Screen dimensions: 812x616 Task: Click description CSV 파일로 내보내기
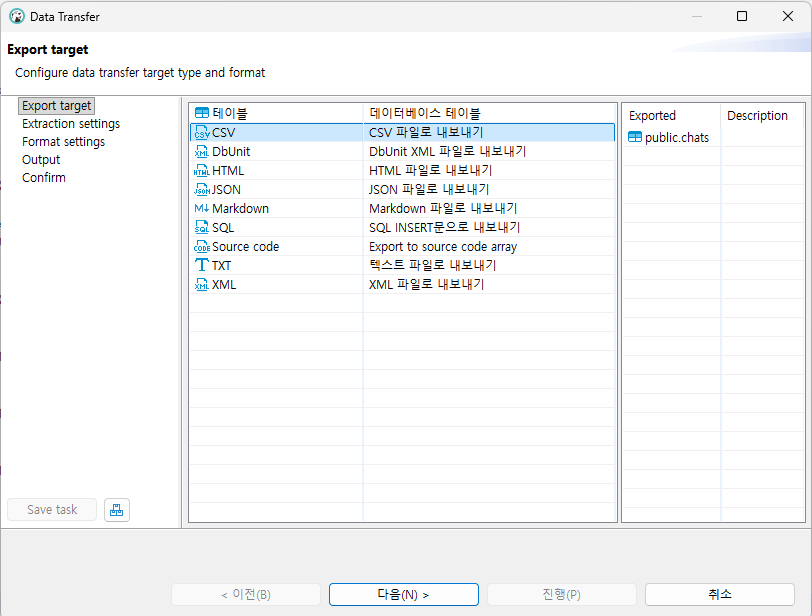[426, 133]
